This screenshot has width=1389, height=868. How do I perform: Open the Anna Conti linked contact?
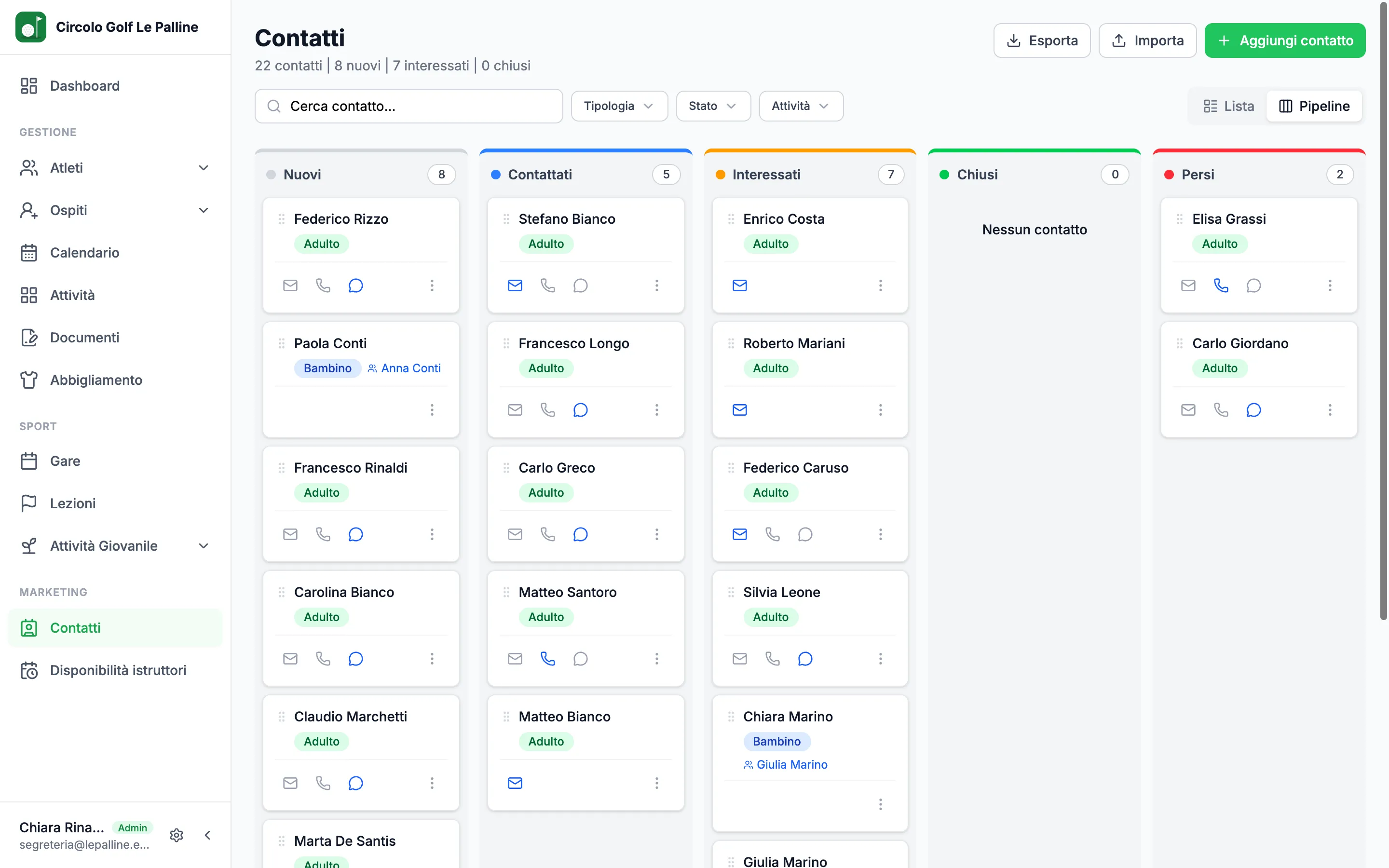tap(404, 368)
